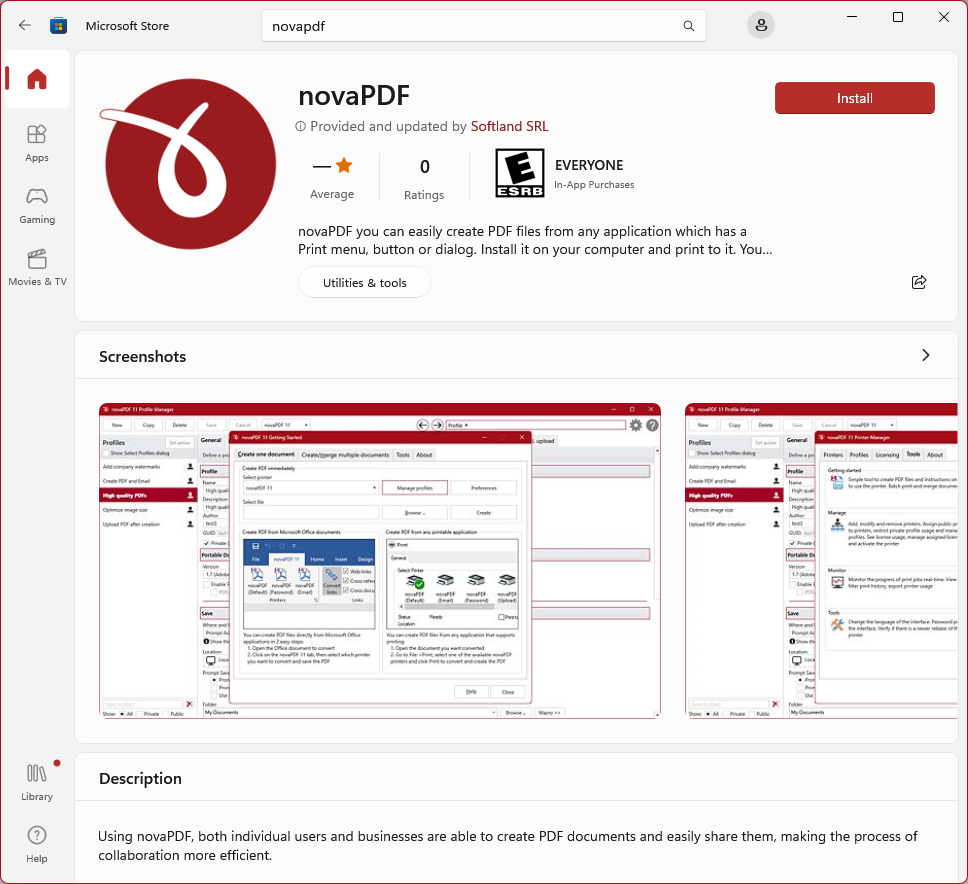This screenshot has width=968, height=884.
Task: Click the 'EVERYONE' rating text
Action: coord(589,165)
